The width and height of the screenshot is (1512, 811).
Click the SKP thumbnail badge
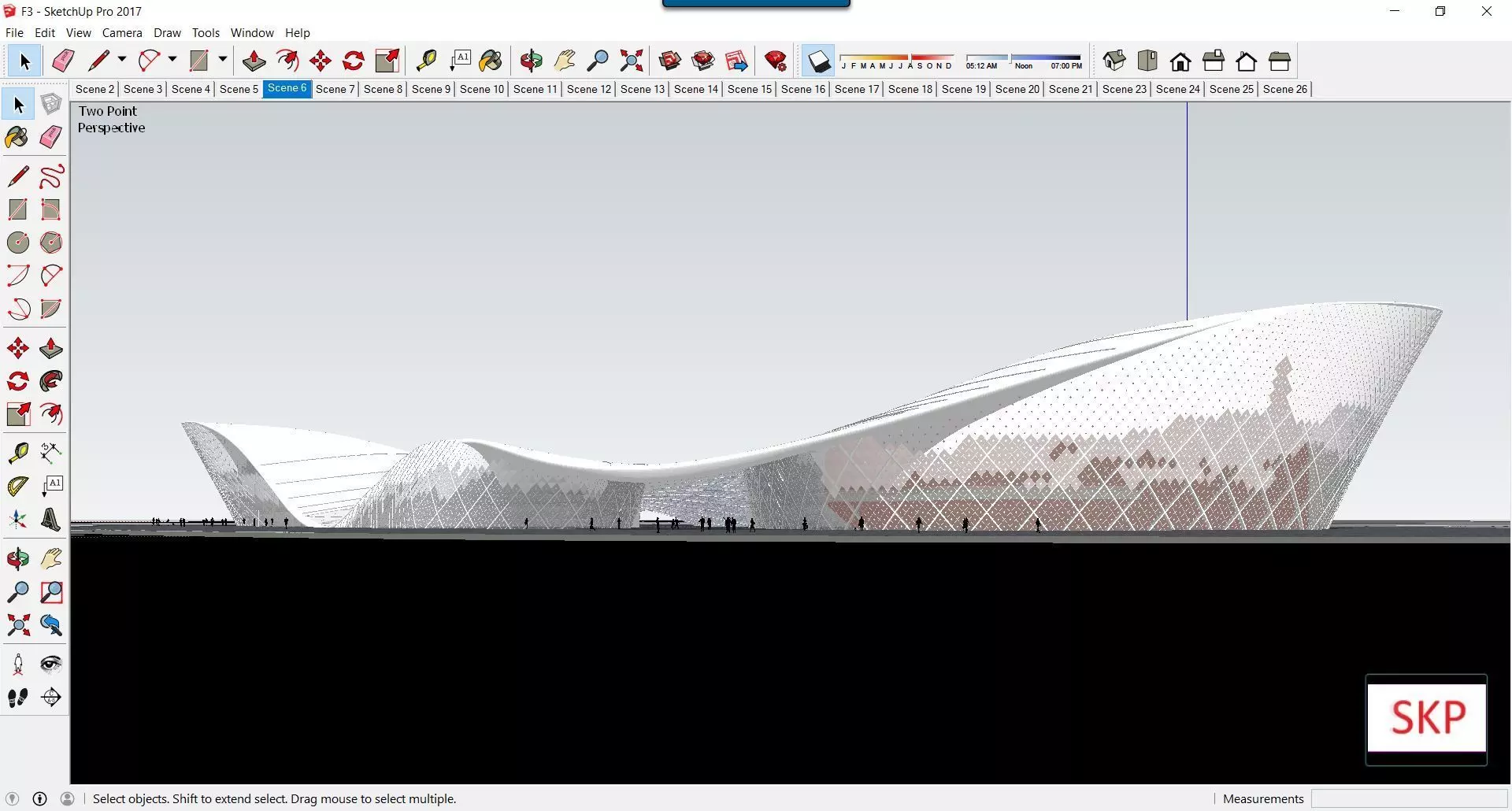point(1426,719)
